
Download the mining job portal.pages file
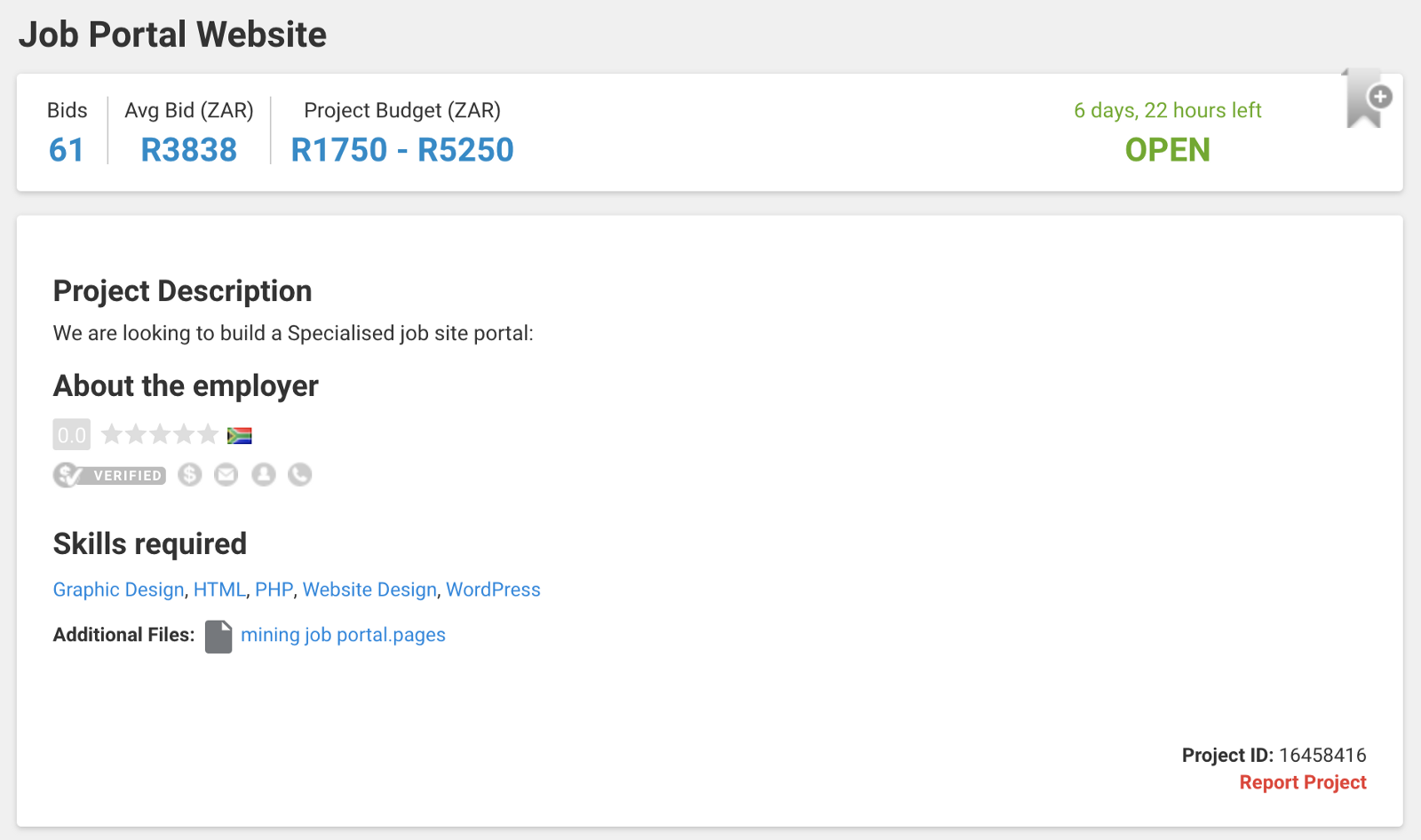tap(343, 635)
